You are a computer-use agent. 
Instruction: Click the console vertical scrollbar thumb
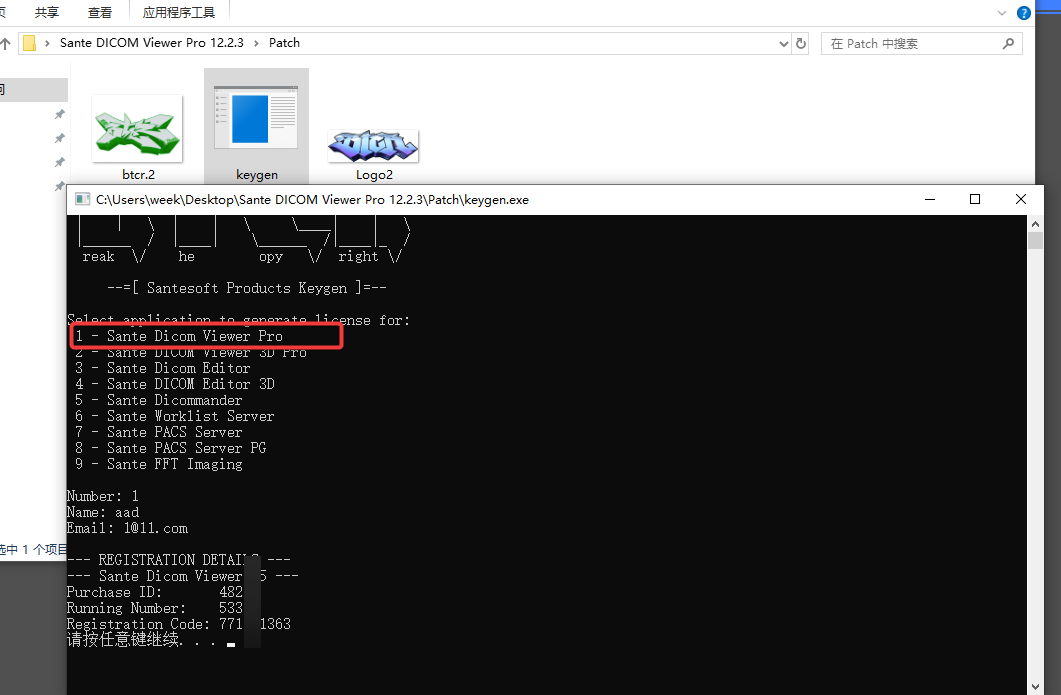click(x=1035, y=240)
